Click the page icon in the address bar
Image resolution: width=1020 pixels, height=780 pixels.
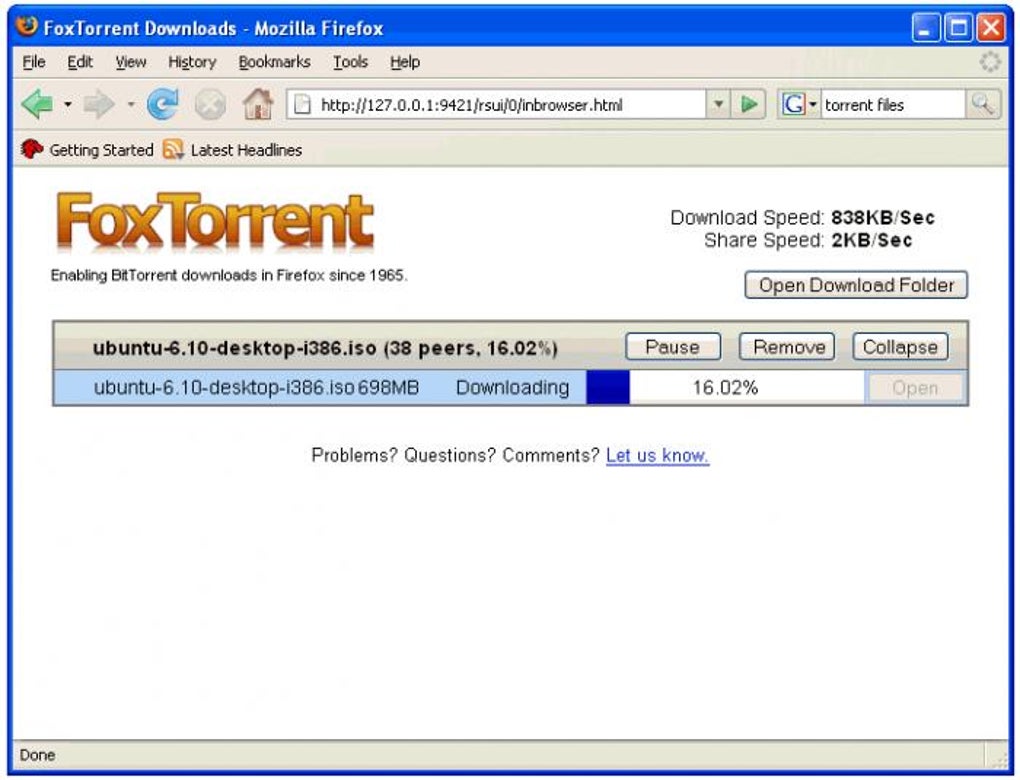(302, 104)
